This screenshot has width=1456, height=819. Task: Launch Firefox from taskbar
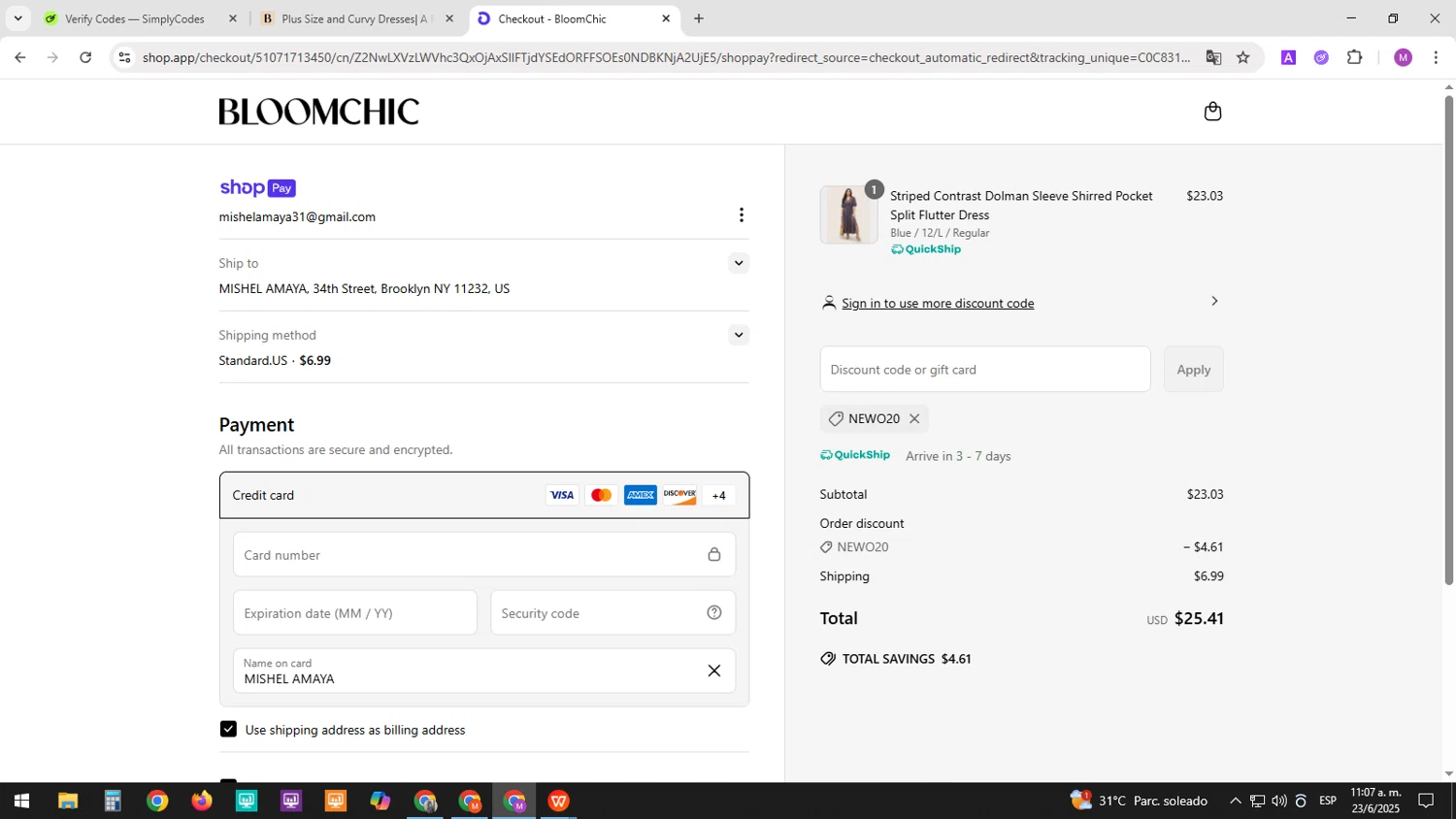[202, 801]
